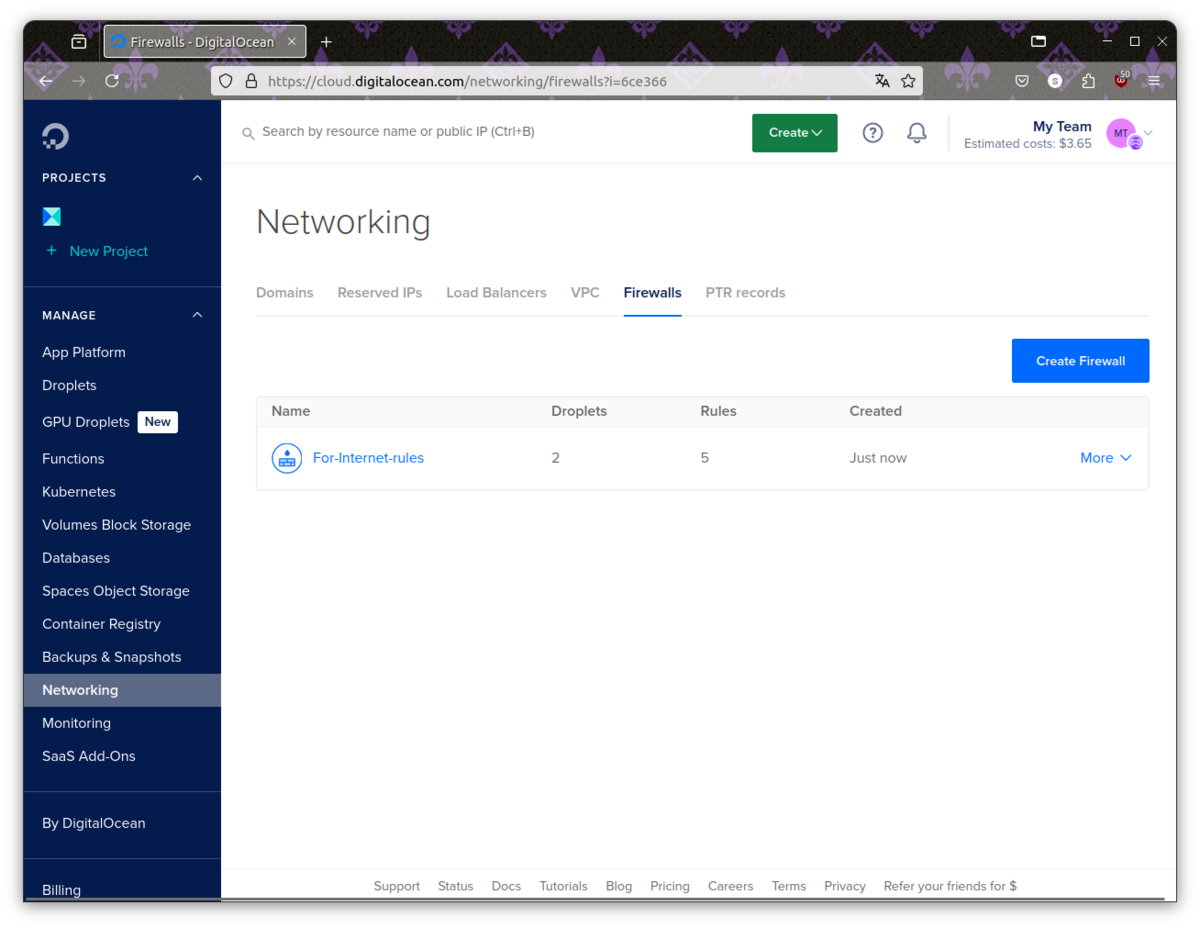Open Droplets in sidebar
This screenshot has width=1200, height=928.
(69, 385)
